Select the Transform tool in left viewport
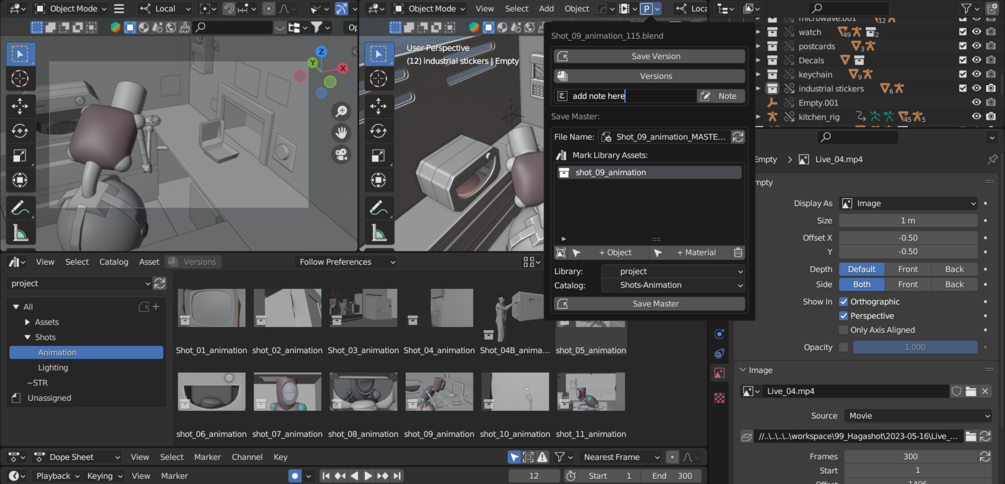 tap(21, 179)
